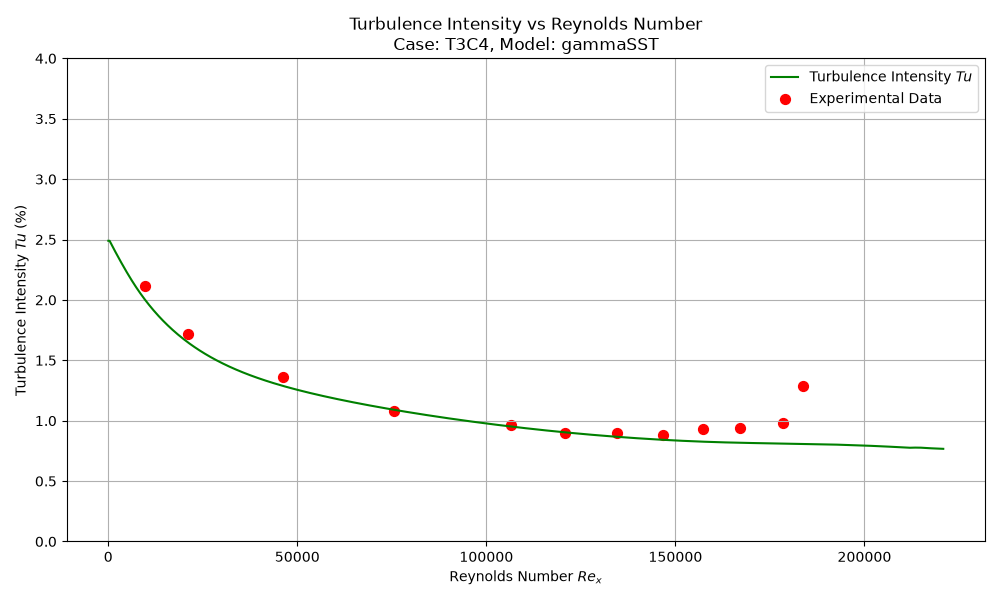Click the 'Turbulence Intensity Tu' legend label
The width and height of the screenshot is (1000, 600).
click(890, 77)
